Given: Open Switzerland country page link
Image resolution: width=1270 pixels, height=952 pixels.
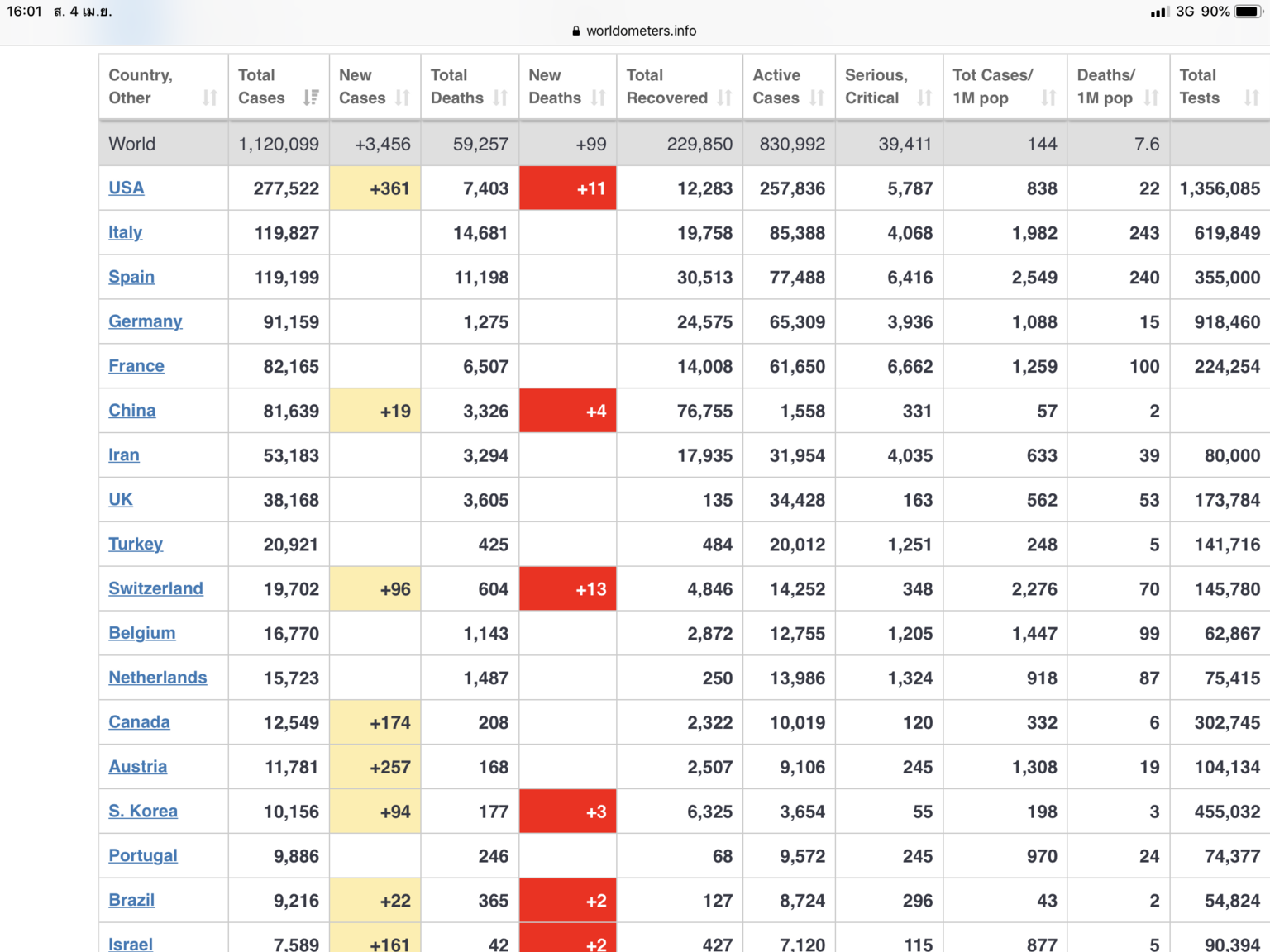Looking at the screenshot, I should click(x=155, y=588).
